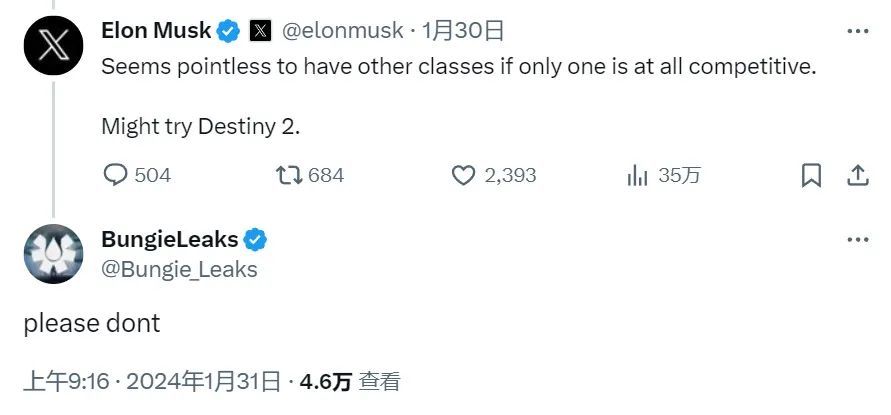Click the @elonmusk handle
This screenshot has height=415, width=891.
point(341,31)
